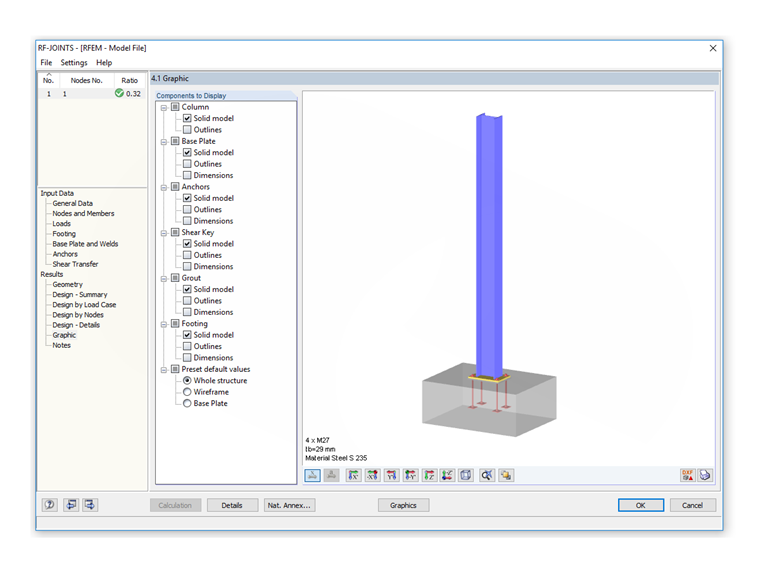Toggle the perspective cube view icon
Viewport: 760px width, 570px height.
[x=466, y=475]
